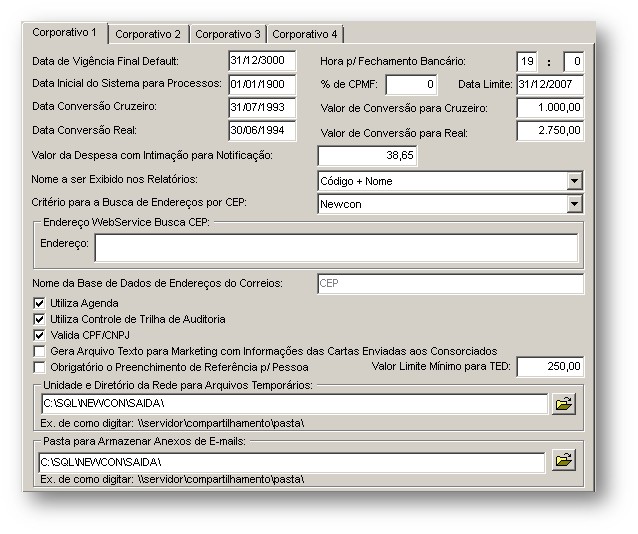Image resolution: width=638 pixels, height=534 pixels.
Task: Click the Endereço WebService Busca CEP group title
Action: click(126, 222)
